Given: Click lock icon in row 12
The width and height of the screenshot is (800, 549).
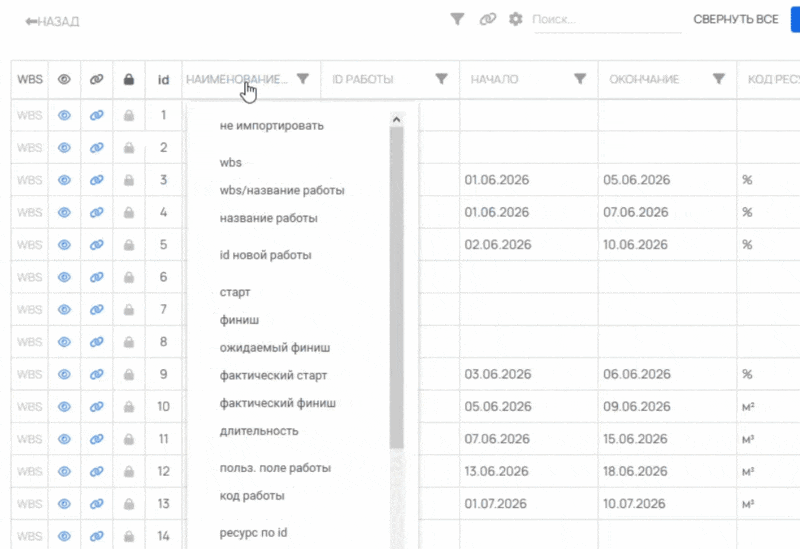Looking at the screenshot, I should [x=129, y=471].
